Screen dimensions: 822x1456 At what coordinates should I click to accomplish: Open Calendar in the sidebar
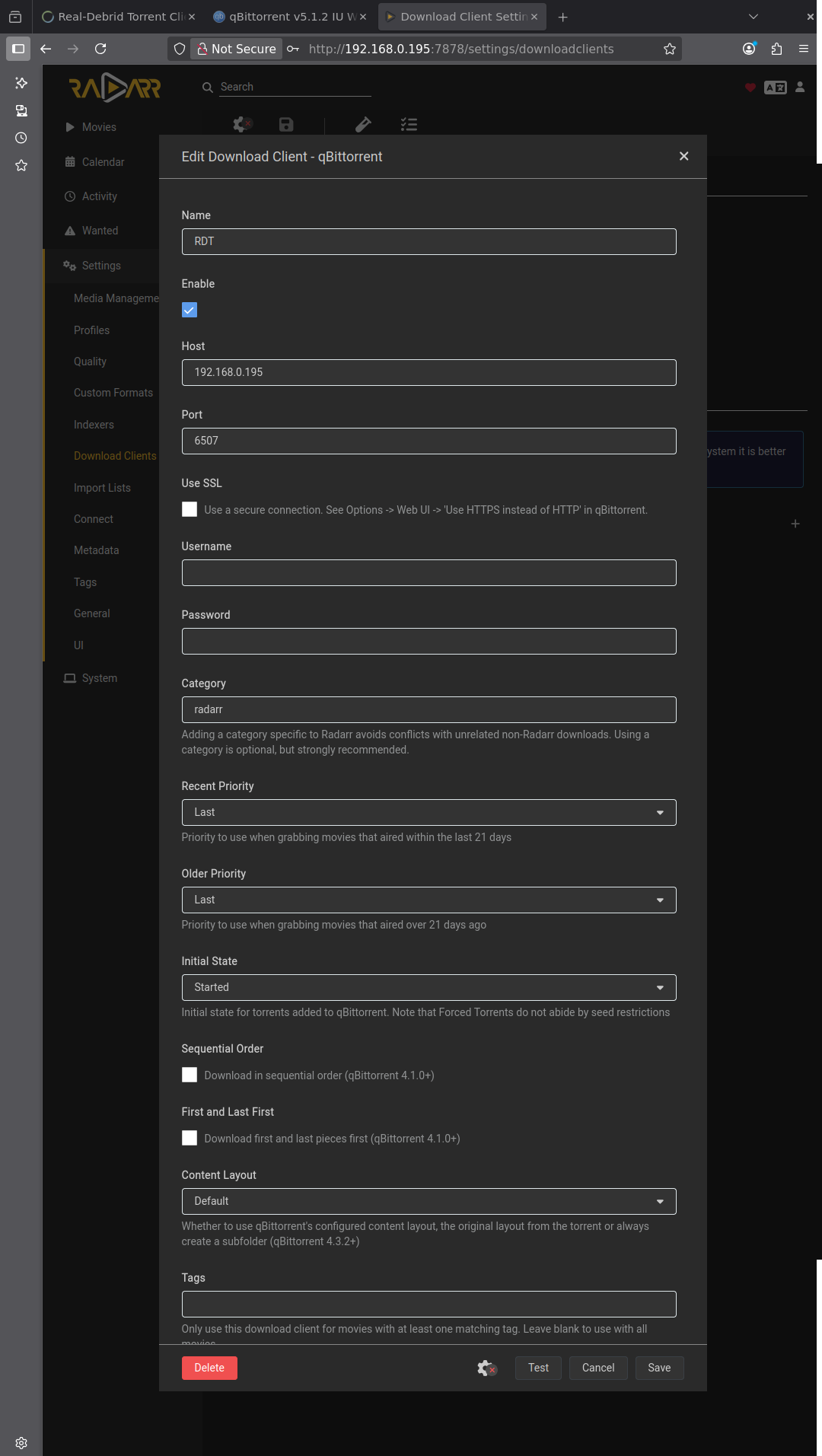pyautogui.click(x=103, y=162)
